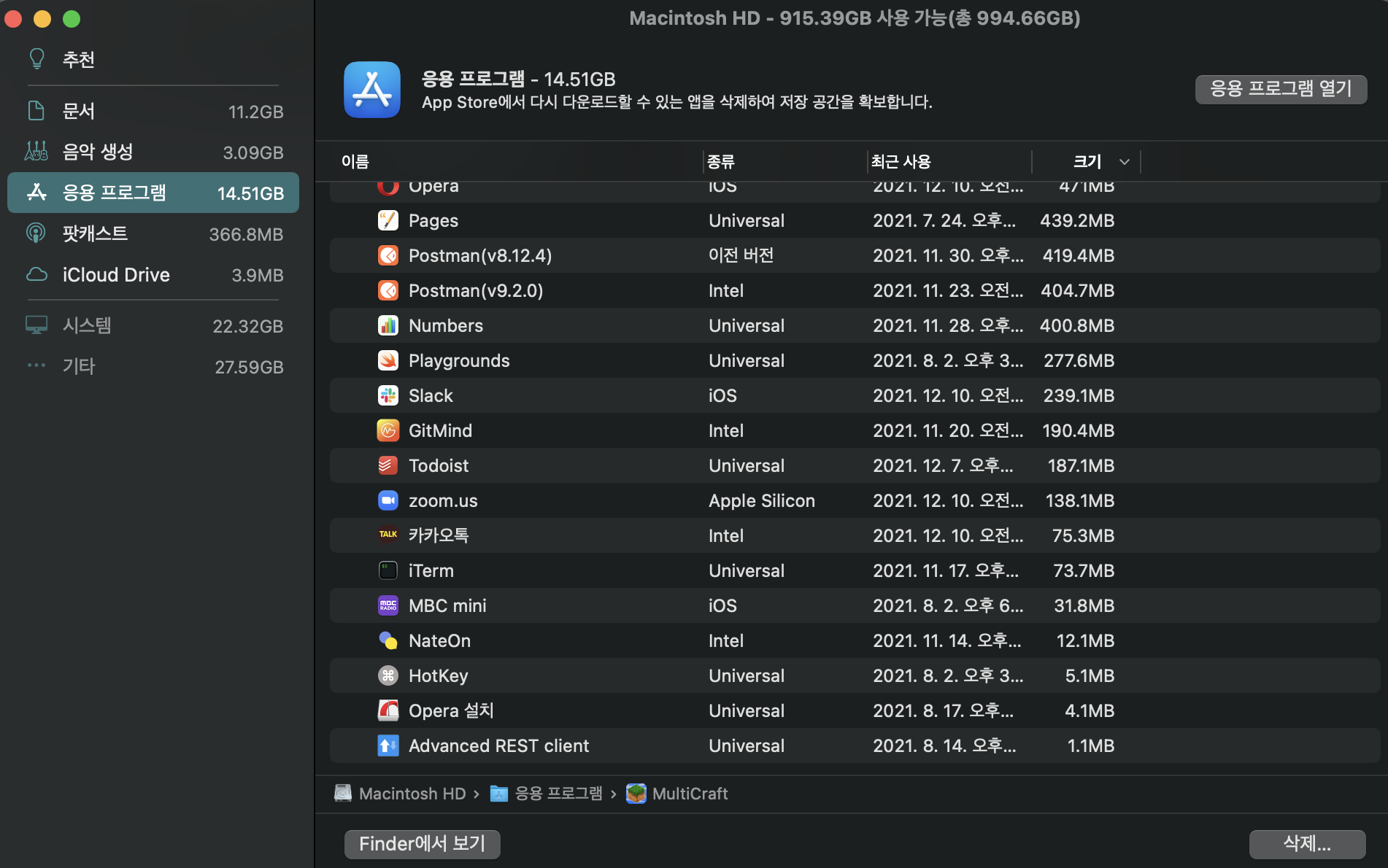Select the Advanced REST client row name

click(498, 745)
